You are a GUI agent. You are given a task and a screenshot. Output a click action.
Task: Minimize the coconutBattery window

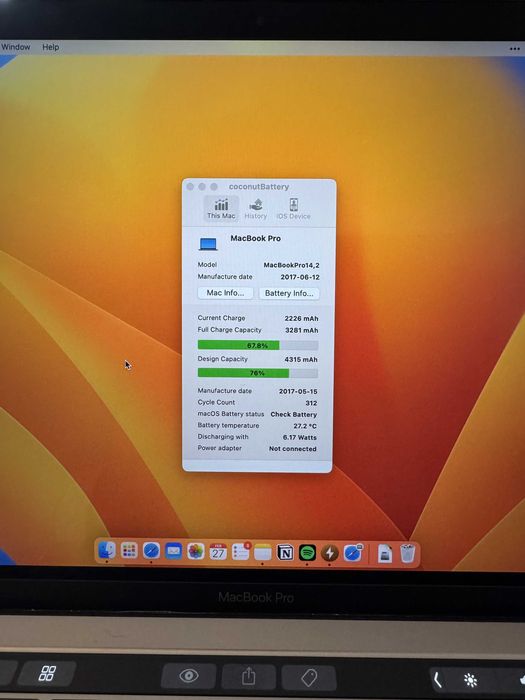(202, 186)
